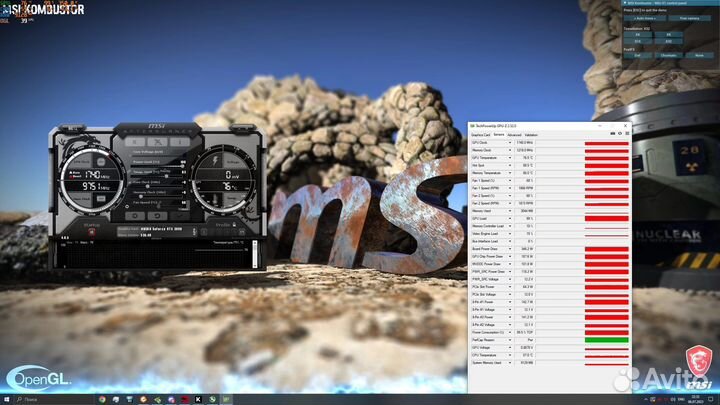Click the Afterburner Profile lock icon
The width and height of the screenshot is (720, 405).
coord(234,225)
